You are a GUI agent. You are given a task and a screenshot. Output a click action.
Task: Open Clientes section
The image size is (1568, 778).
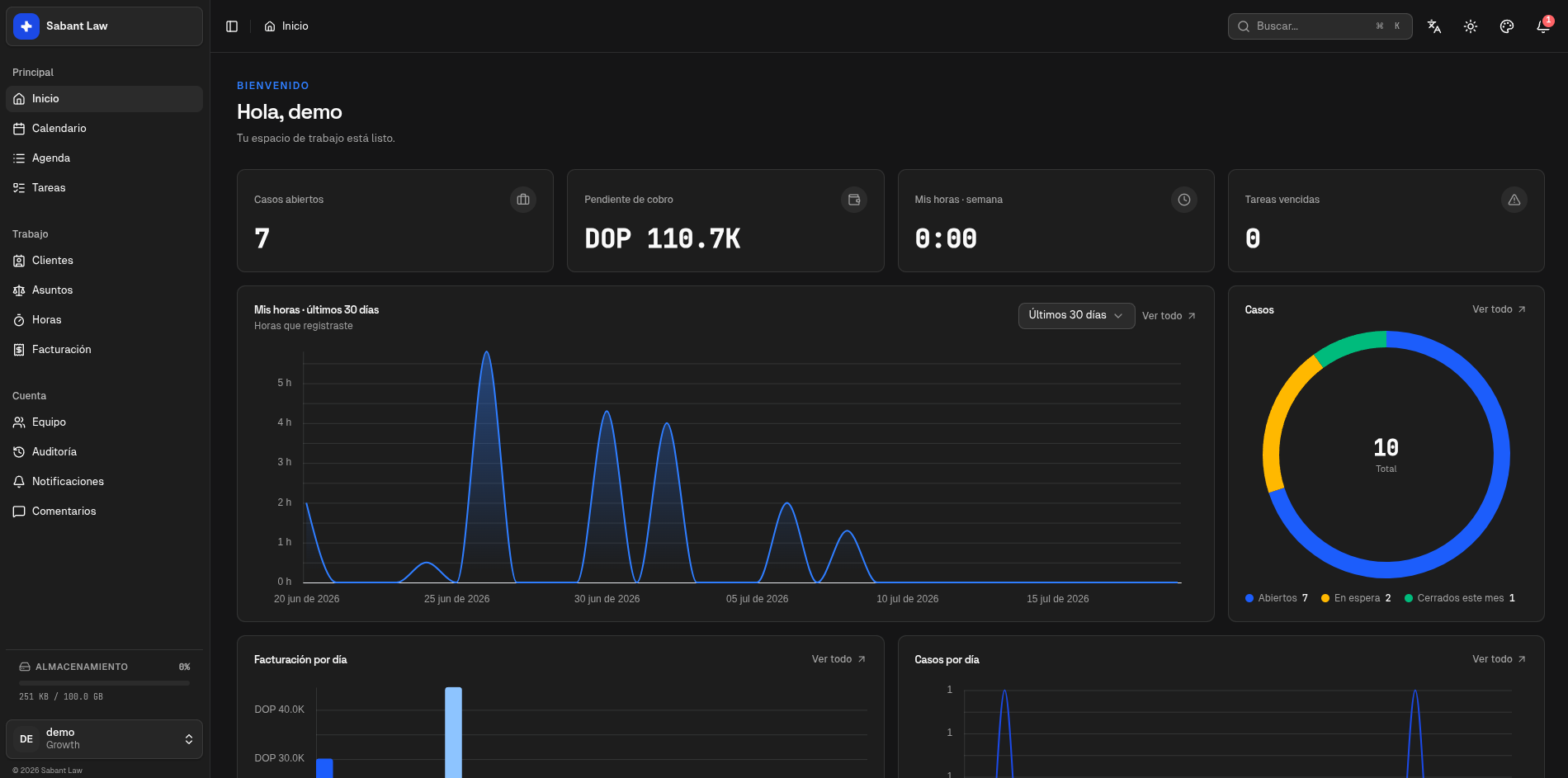[x=104, y=261]
